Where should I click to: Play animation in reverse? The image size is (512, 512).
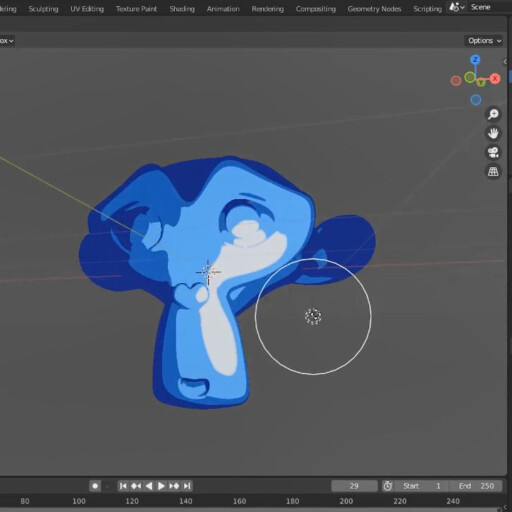[x=149, y=486]
